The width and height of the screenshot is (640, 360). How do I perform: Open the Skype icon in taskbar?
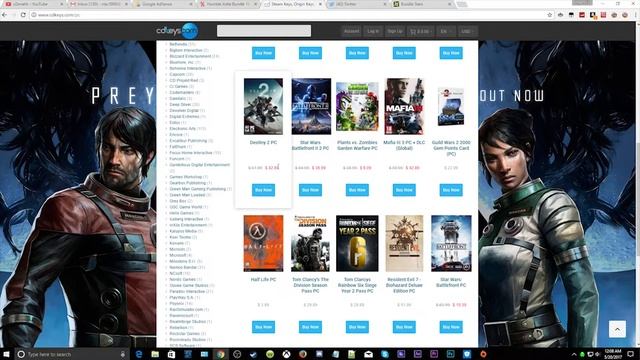(384, 354)
